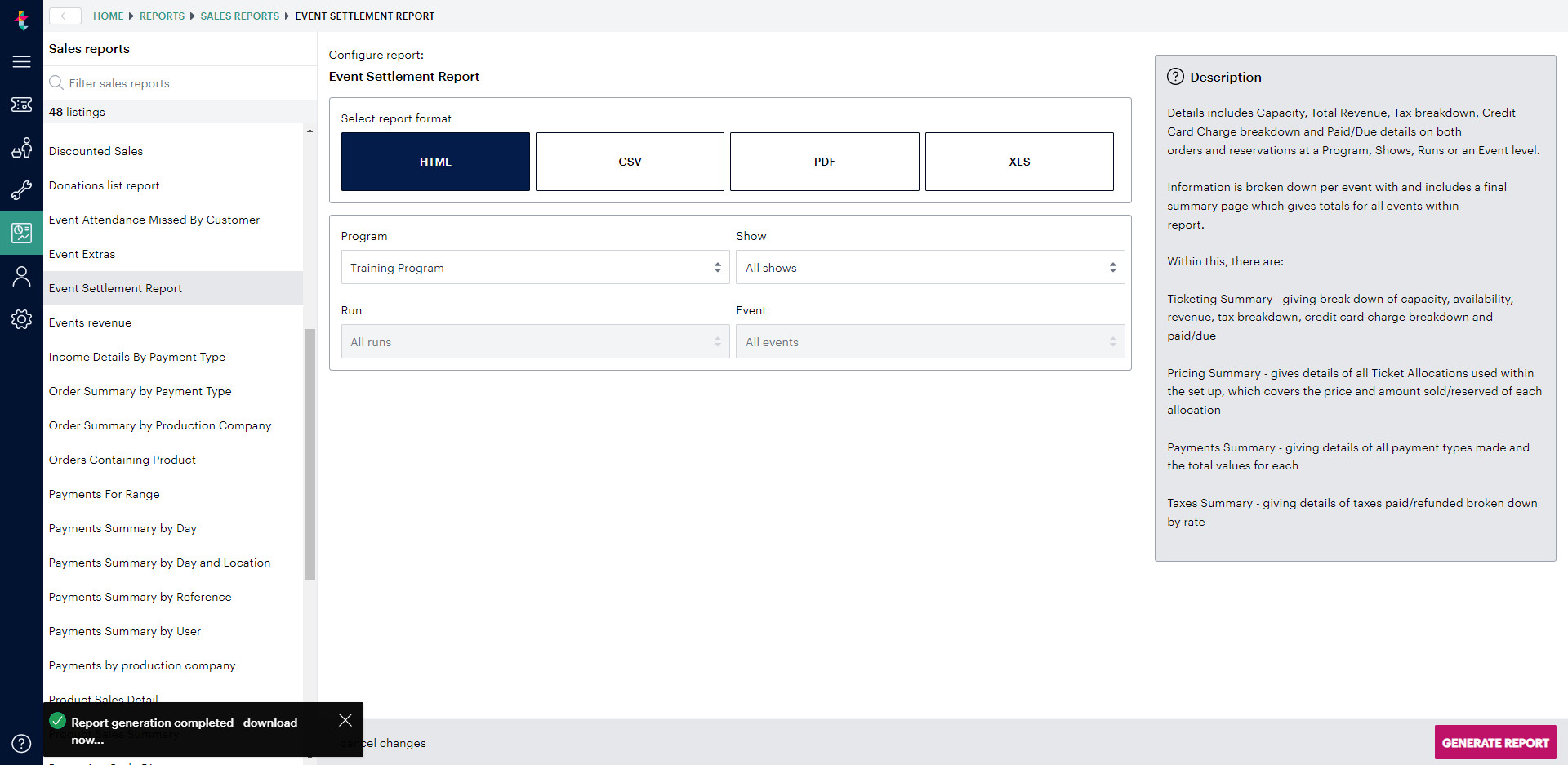The height and width of the screenshot is (765, 1568).
Task: Select Events revenue in report list
Action: (x=90, y=322)
